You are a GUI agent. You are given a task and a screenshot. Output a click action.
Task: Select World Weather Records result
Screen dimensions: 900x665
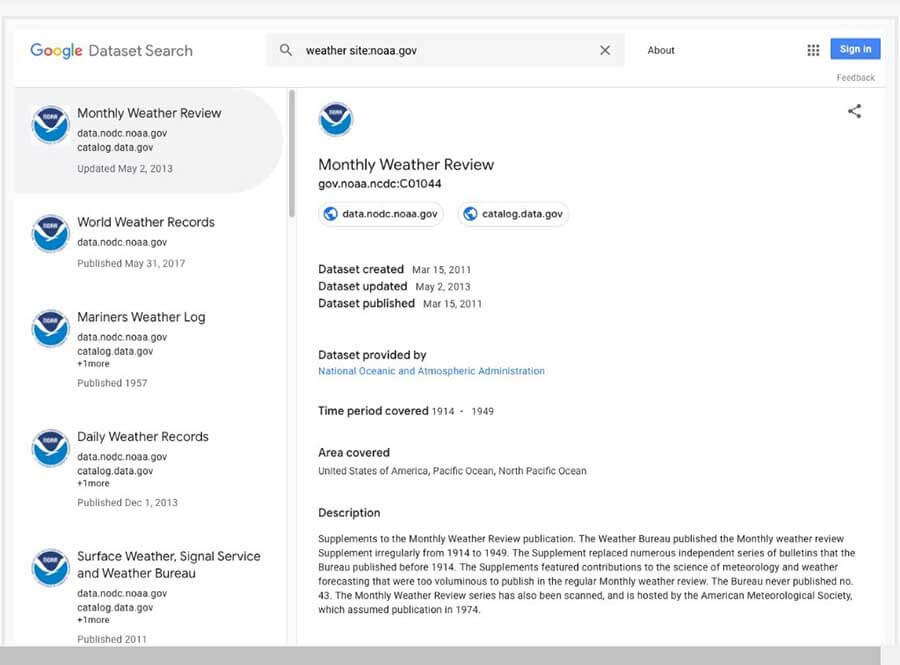(148, 242)
